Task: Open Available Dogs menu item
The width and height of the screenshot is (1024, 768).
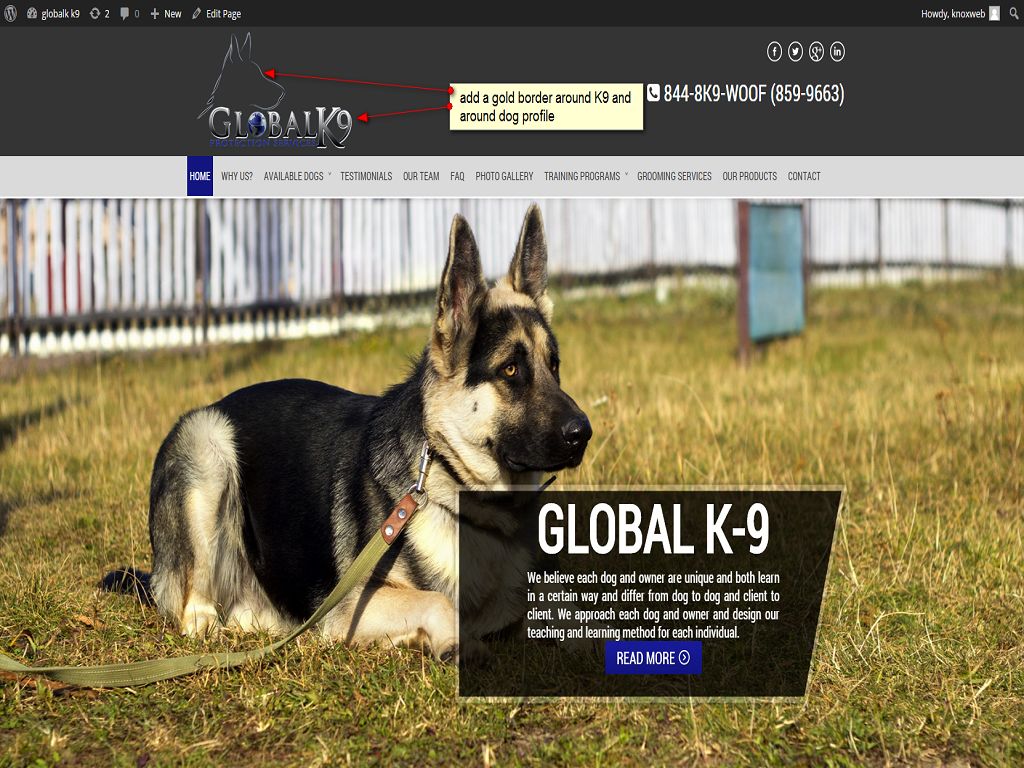Action: pyautogui.click(x=293, y=176)
